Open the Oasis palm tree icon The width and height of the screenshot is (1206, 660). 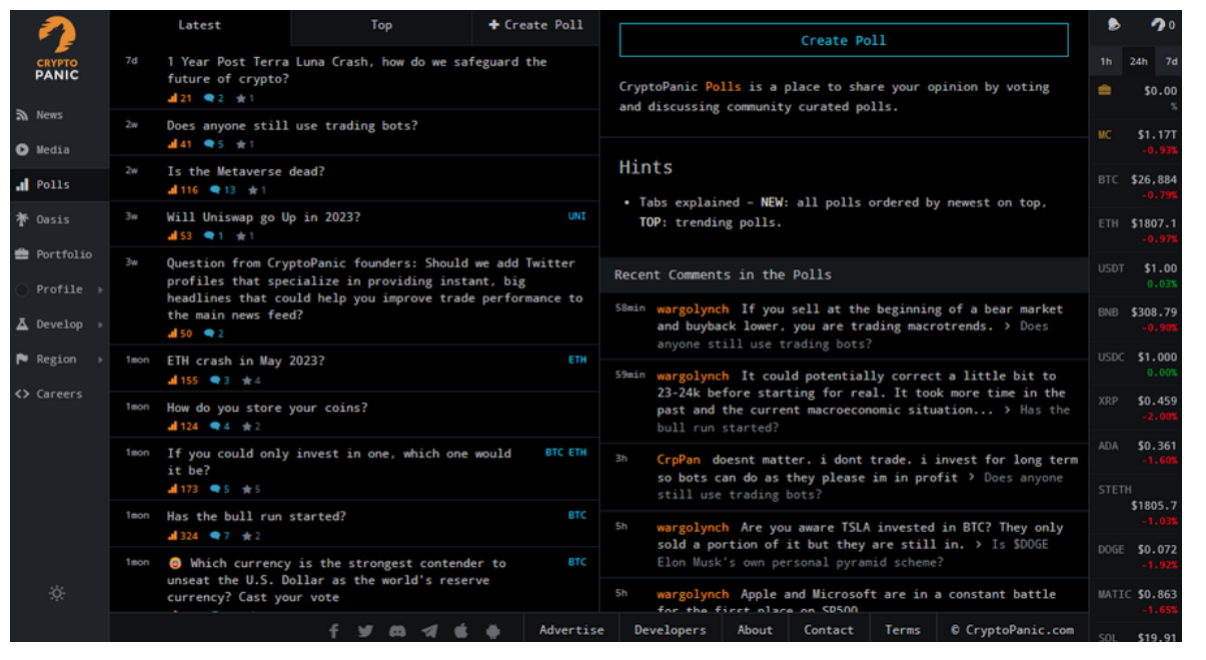22,220
